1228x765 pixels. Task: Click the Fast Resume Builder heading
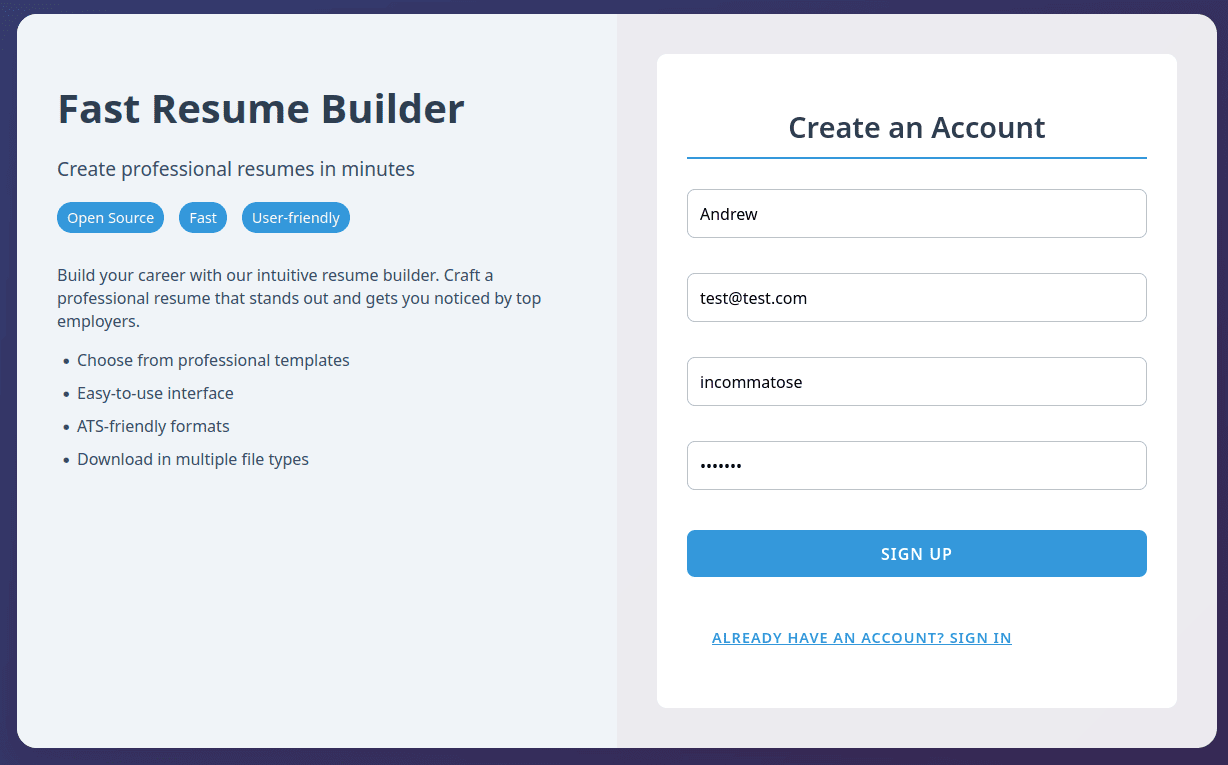coord(261,109)
